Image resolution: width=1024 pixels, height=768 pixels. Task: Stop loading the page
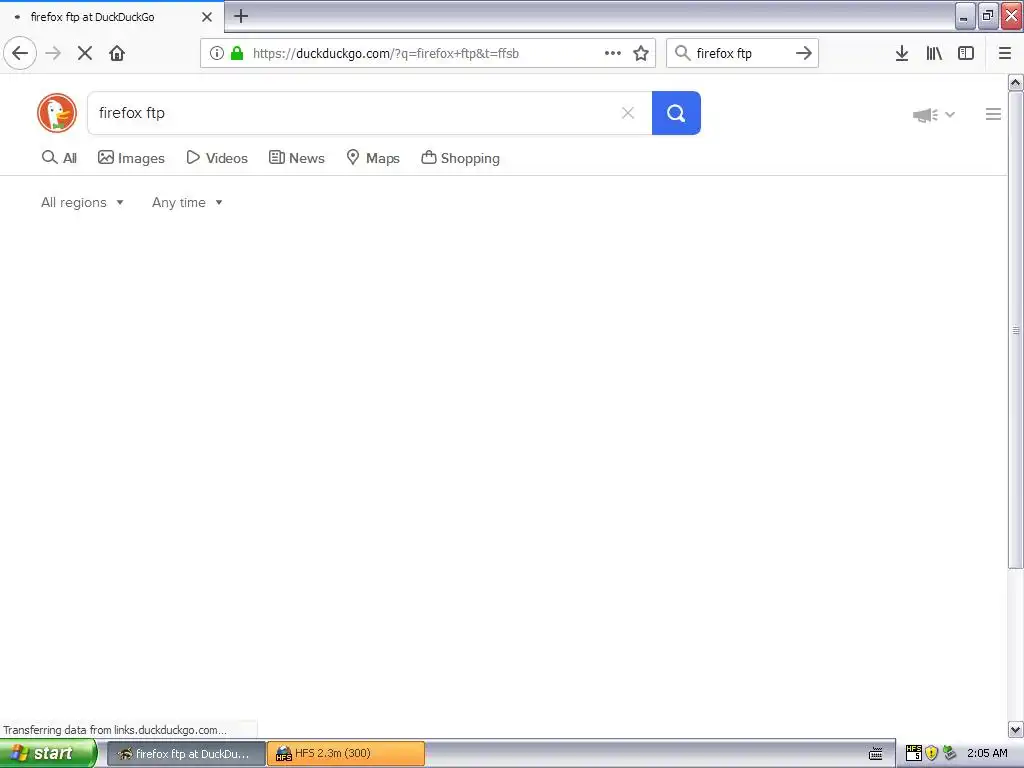point(85,53)
